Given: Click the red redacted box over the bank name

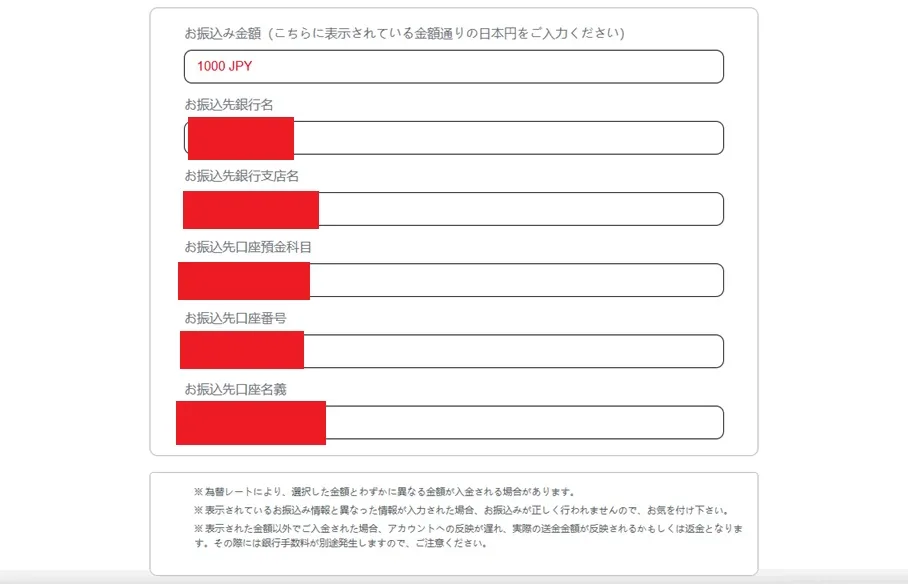Looking at the screenshot, I should click(x=239, y=139).
